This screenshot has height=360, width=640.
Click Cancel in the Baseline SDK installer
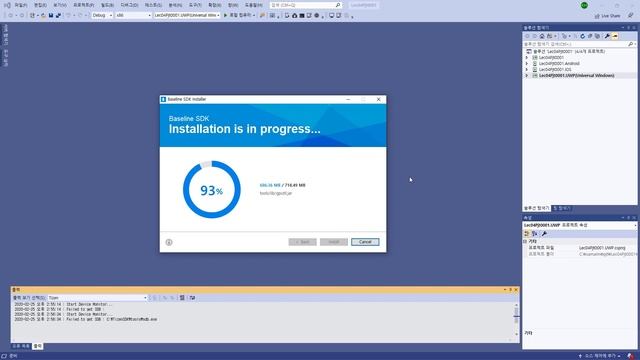[365, 242]
